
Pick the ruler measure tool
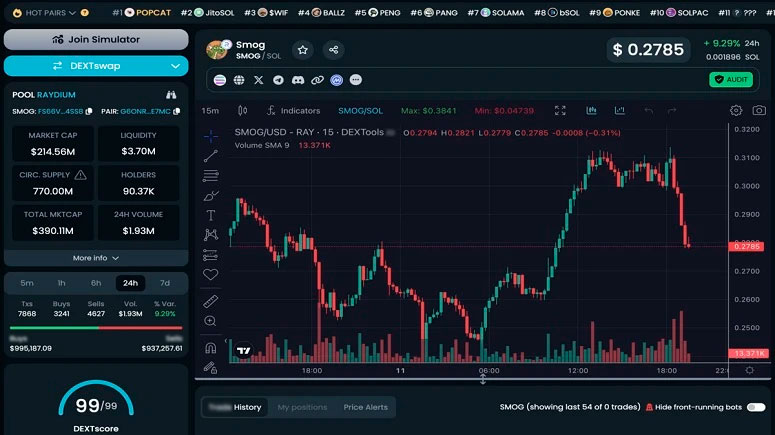[211, 300]
